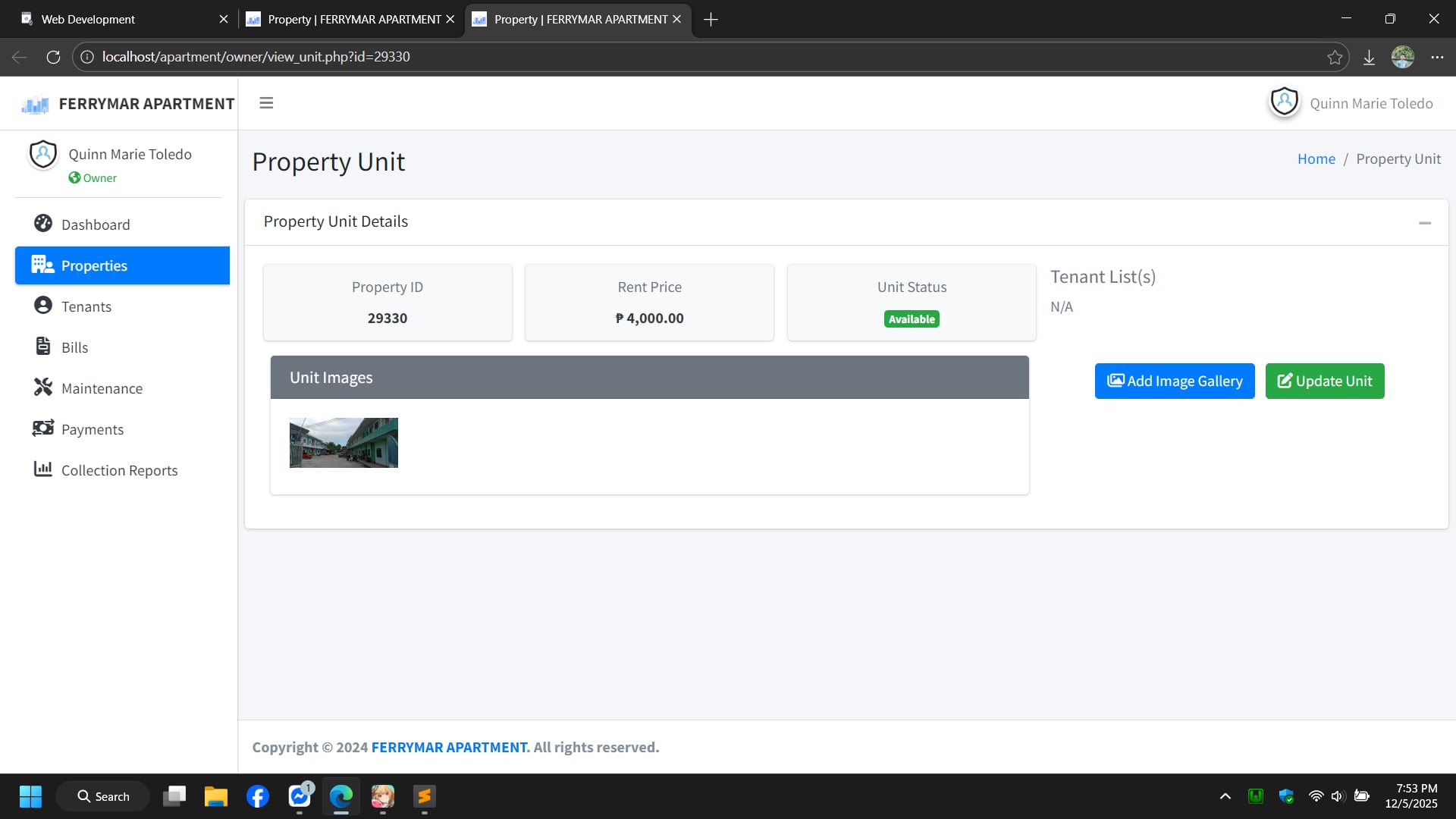Open the Tenants page
The image size is (1456, 819).
86,306
